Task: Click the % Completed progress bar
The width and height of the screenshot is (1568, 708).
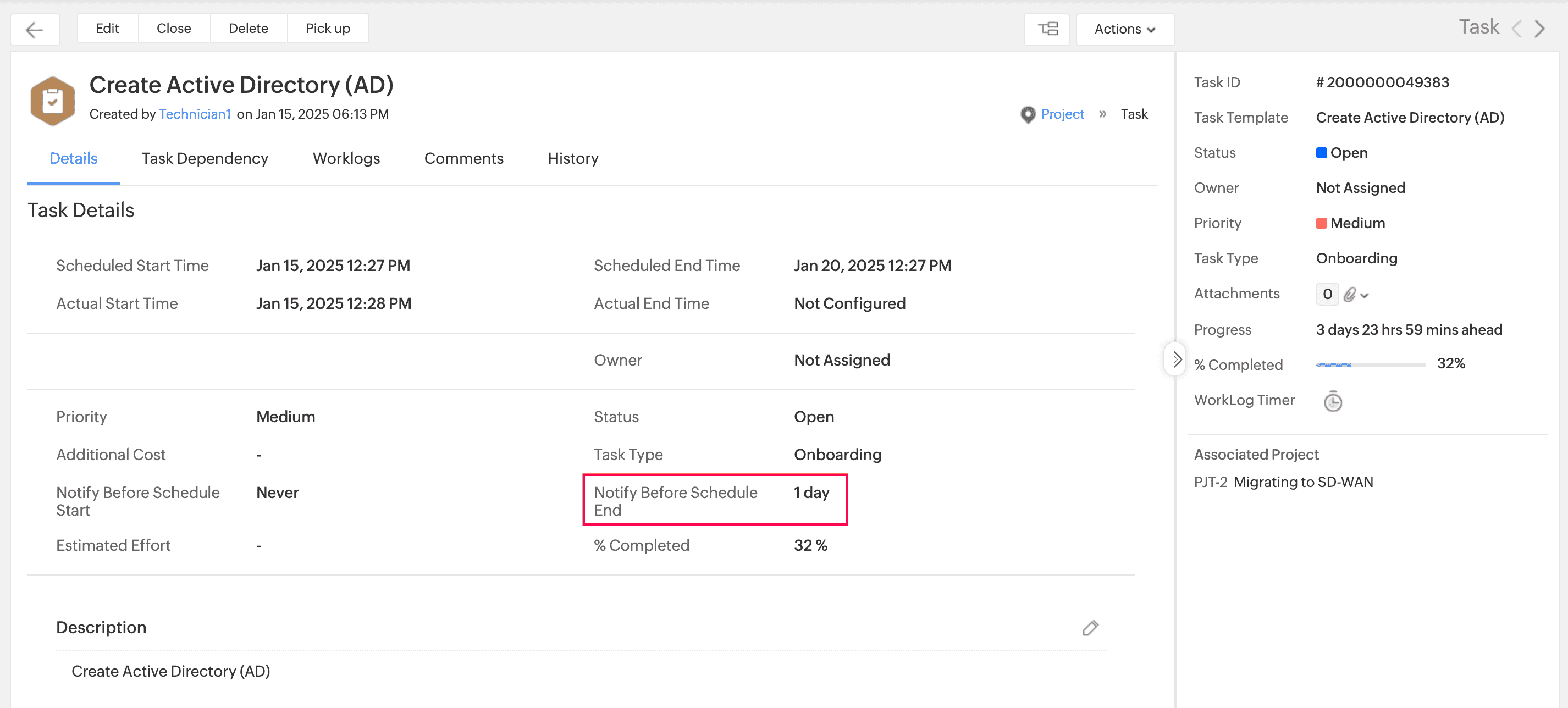Action: point(1370,364)
